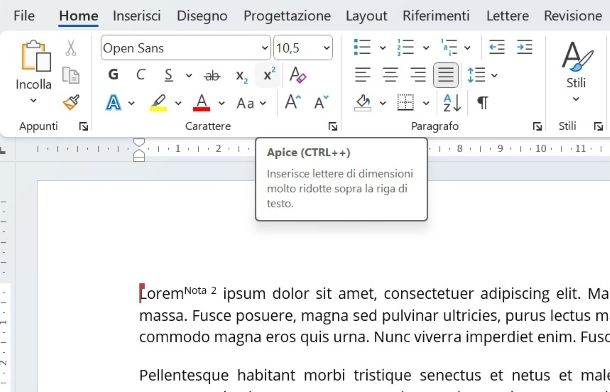Image resolution: width=610 pixels, height=392 pixels.
Task: Click the increase font size icon
Action: pos(292,103)
